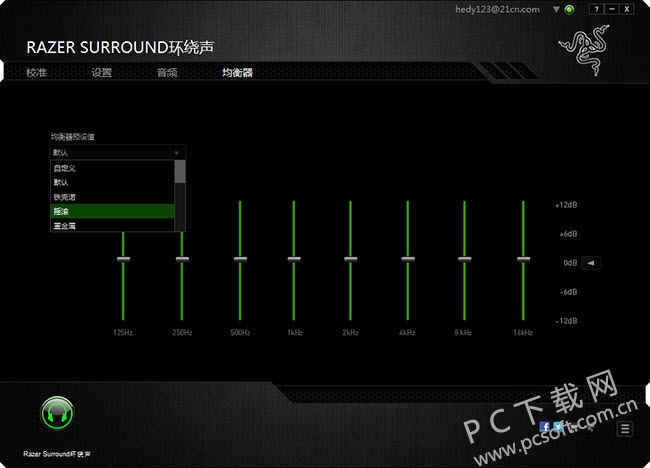The height and width of the screenshot is (468, 650).
Task: Open the help question mark button
Action: (596, 9)
